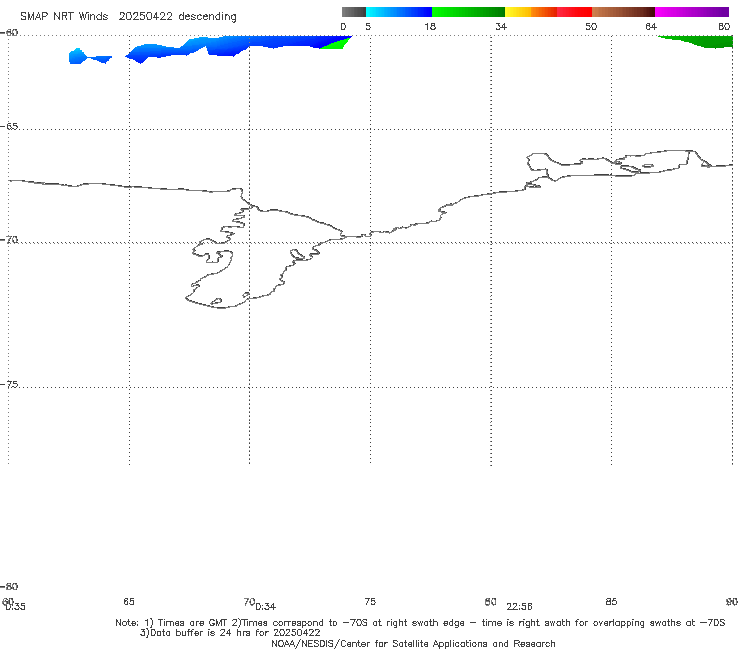Screen dimensions: 740x650
Task: Click the latitude label '-80' at bottom left
Action: pos(9,586)
